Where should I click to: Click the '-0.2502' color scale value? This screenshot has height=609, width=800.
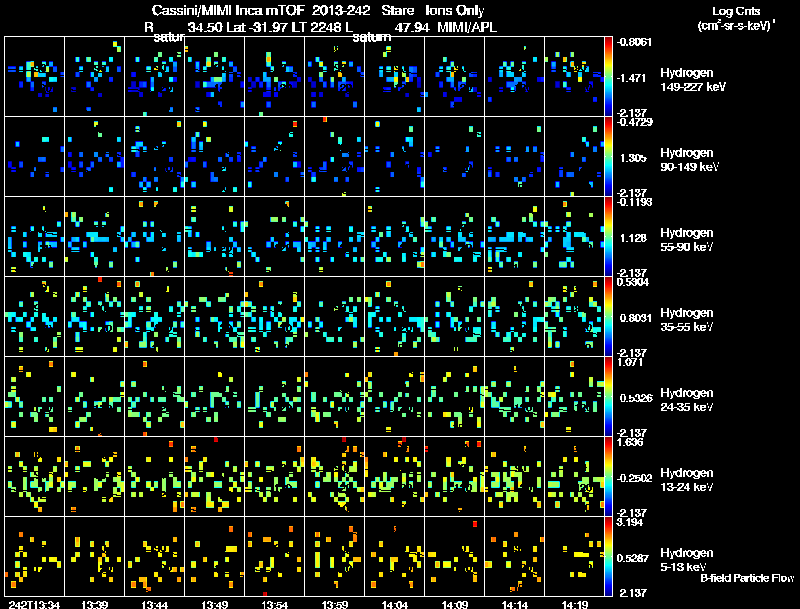pos(634,478)
